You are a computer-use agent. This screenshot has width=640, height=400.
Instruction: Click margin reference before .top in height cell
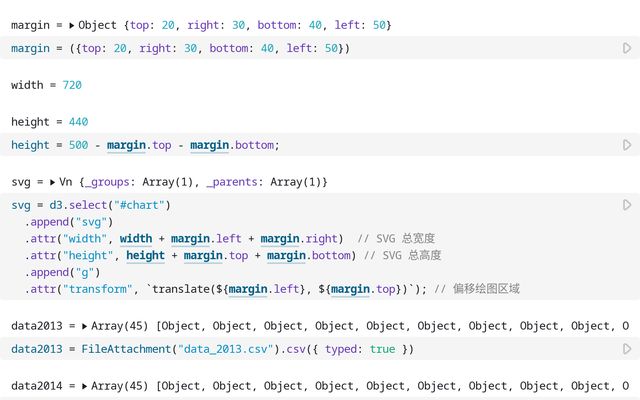126,145
